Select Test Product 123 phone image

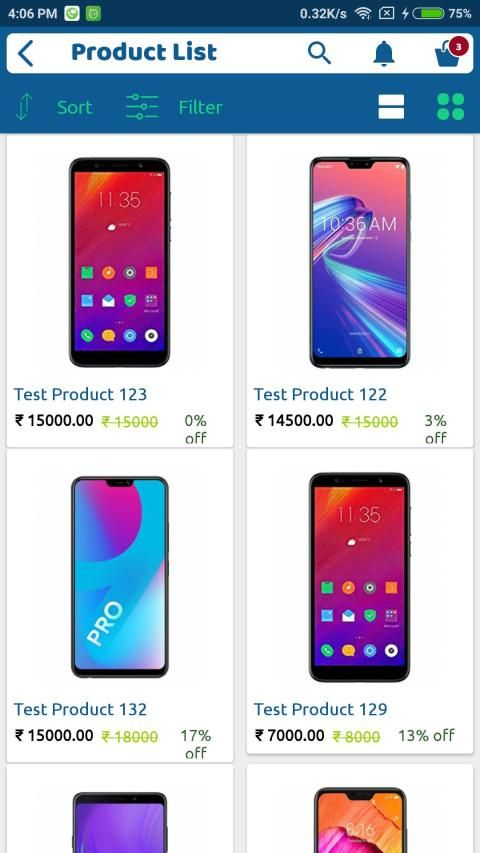pyautogui.click(x=120, y=262)
